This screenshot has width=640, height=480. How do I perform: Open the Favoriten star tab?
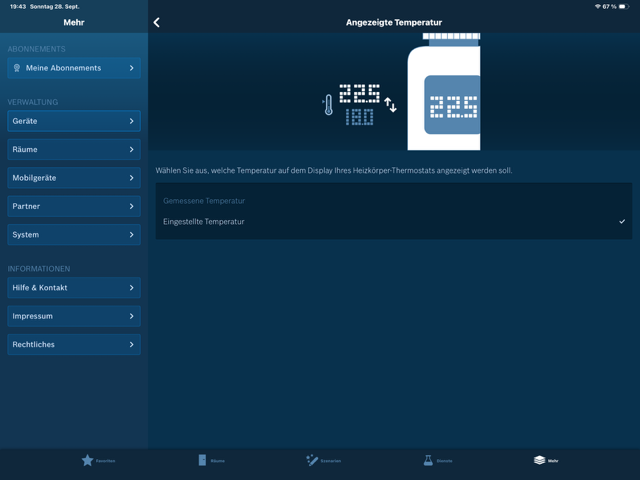coord(88,460)
